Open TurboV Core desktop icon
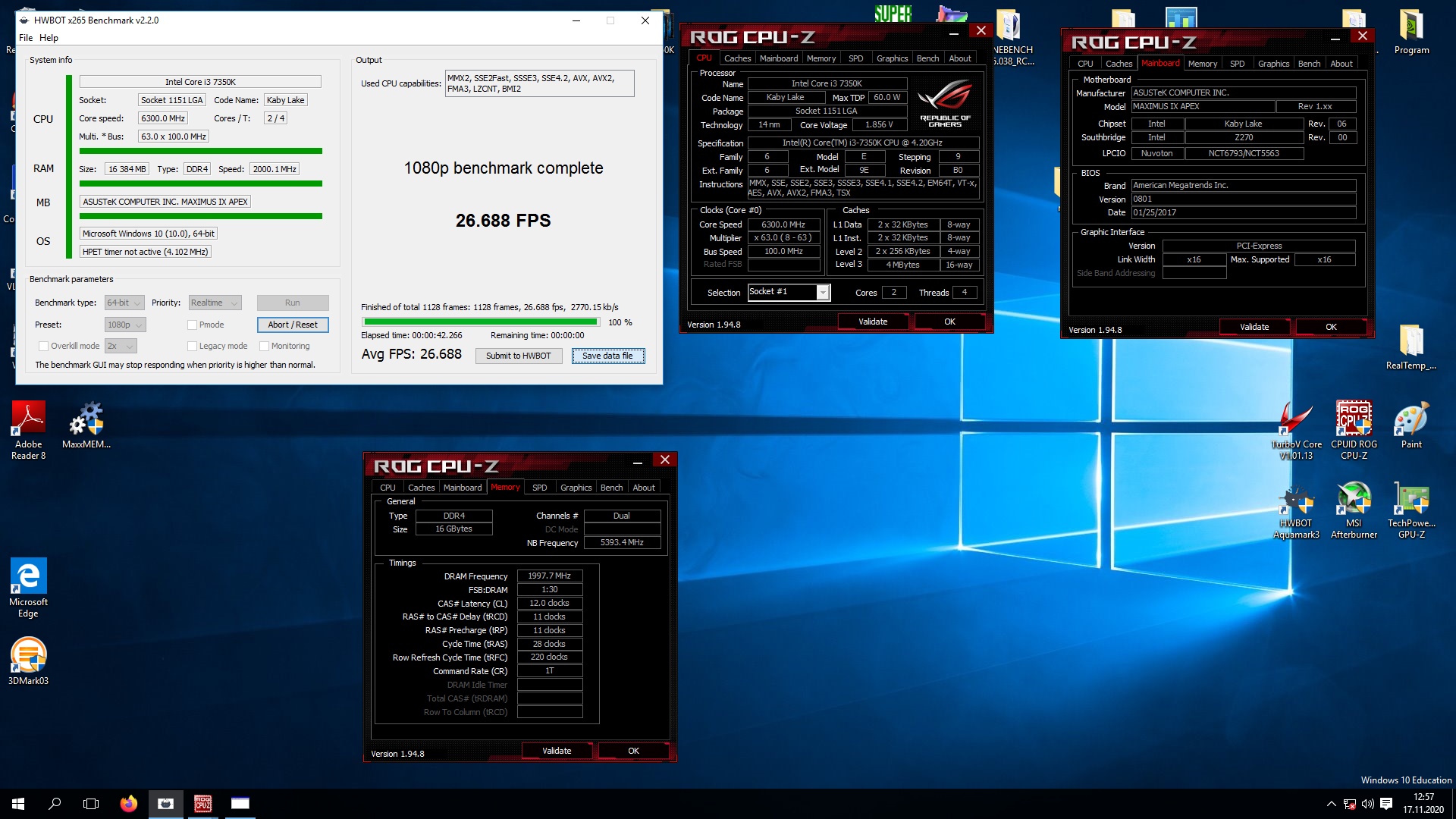 click(1296, 430)
